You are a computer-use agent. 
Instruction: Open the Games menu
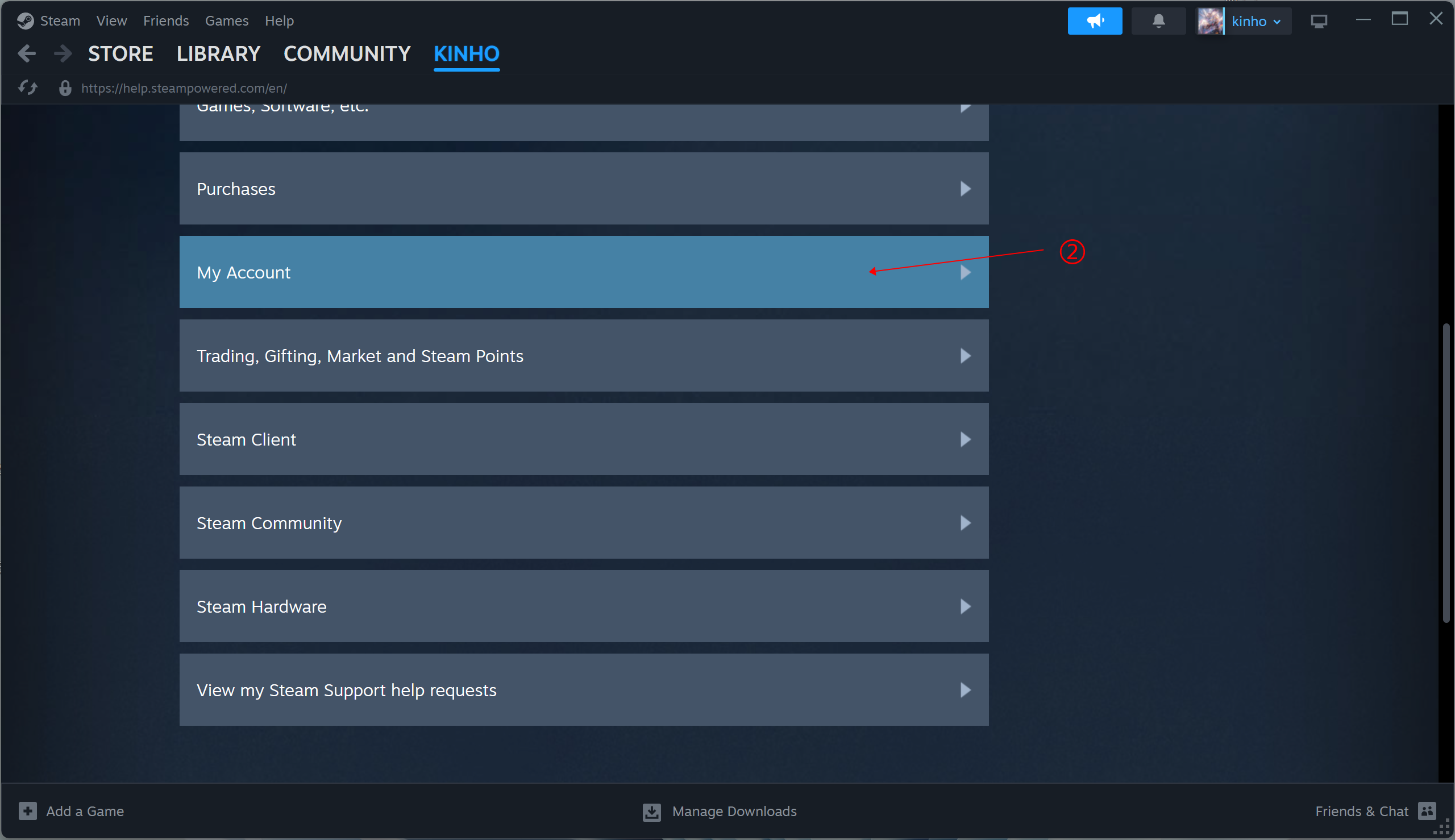226,21
